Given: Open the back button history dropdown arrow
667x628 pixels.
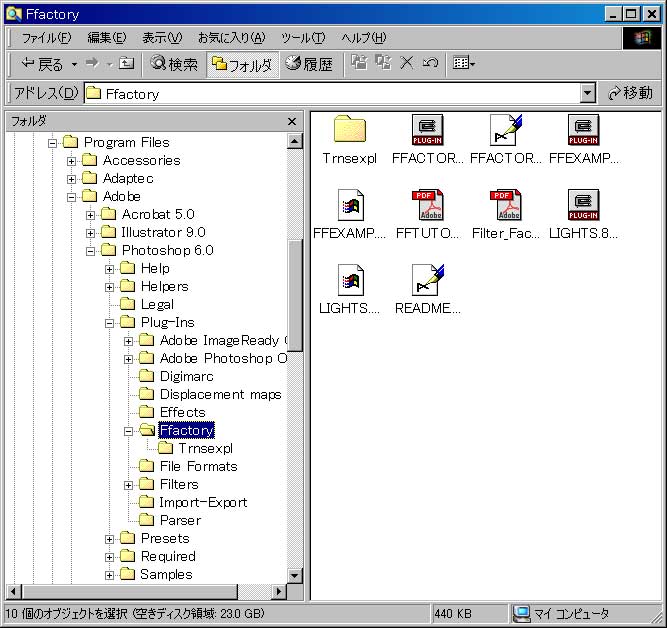Looking at the screenshot, I should 74,64.
